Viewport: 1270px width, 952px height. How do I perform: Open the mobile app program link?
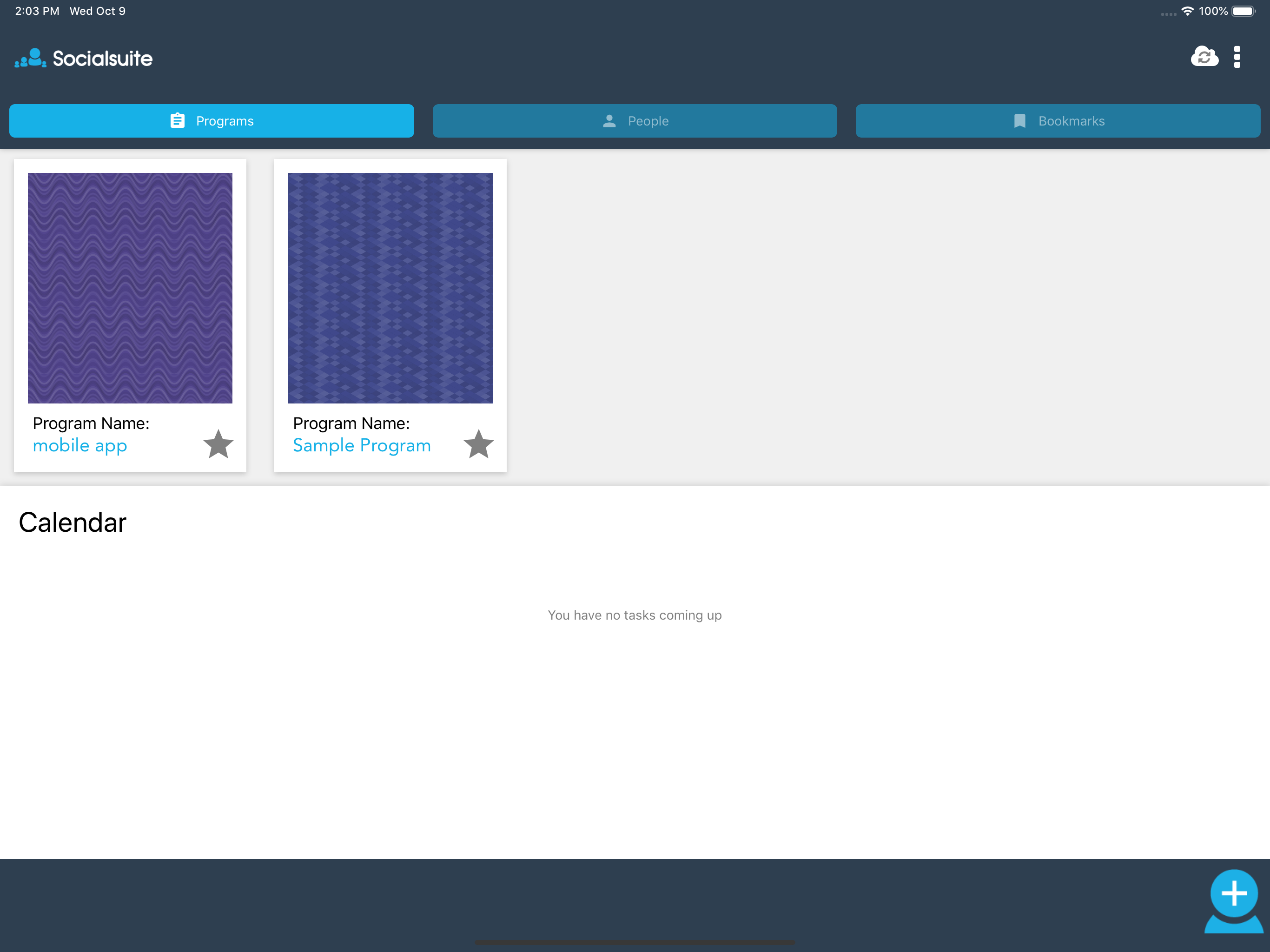pos(80,446)
